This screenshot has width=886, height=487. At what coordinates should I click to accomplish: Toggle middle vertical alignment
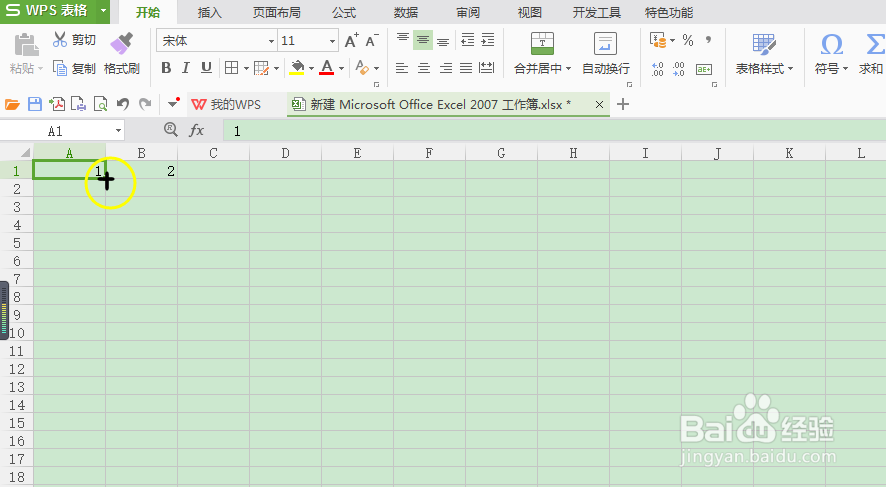click(423, 40)
